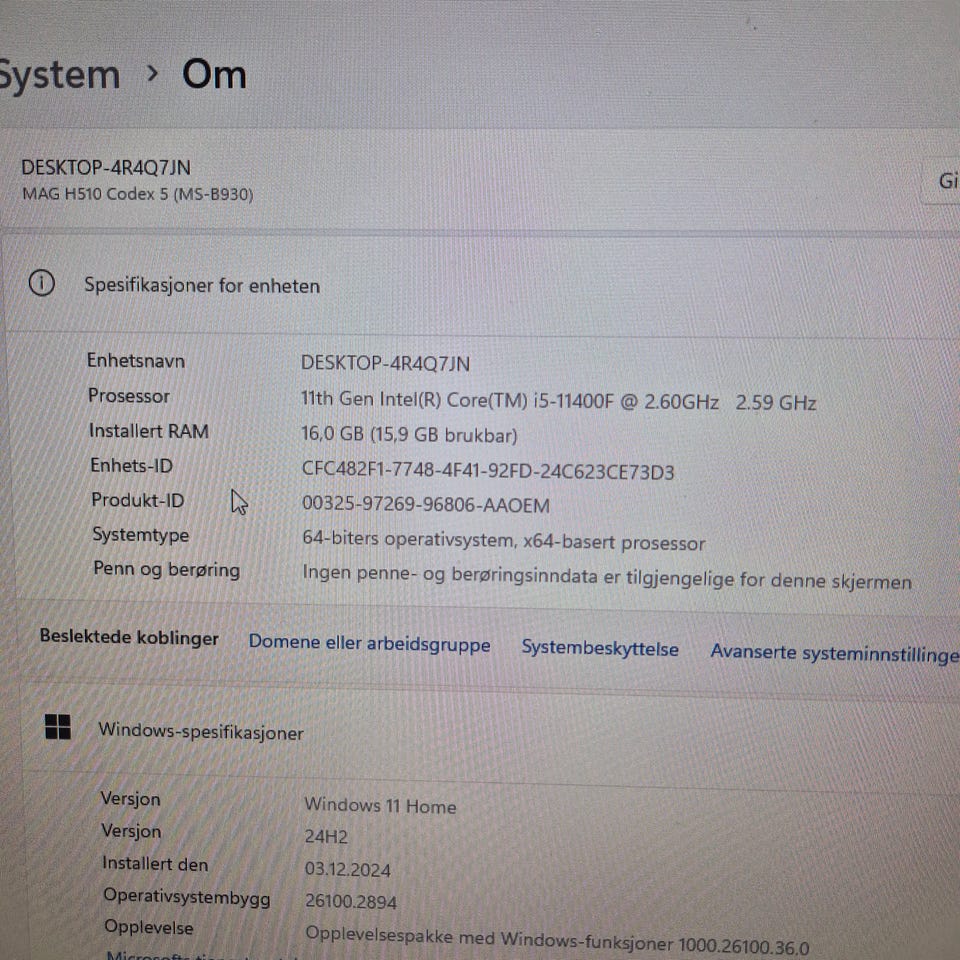Select the Enhetsnavn value DESKTOP-4R4Q7JN

pos(385,363)
